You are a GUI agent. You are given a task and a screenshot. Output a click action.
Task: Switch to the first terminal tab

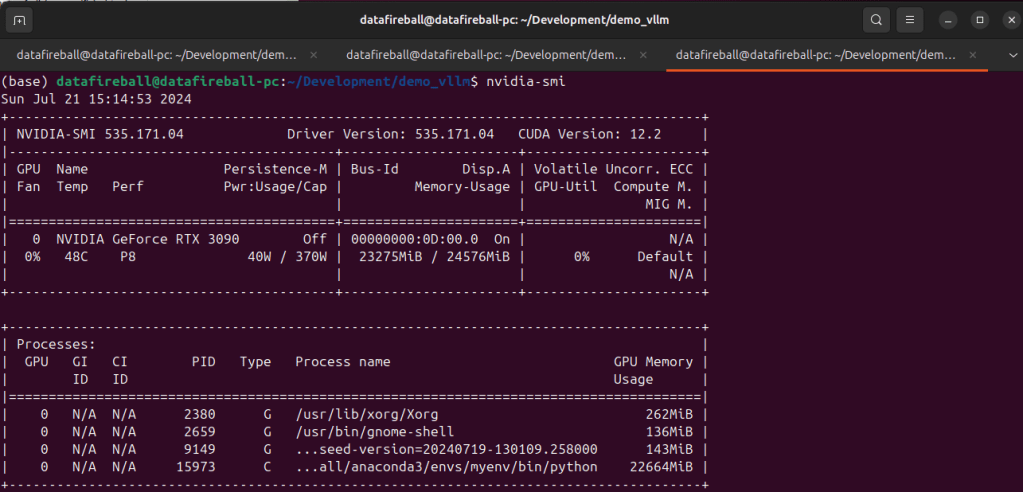pos(155,55)
